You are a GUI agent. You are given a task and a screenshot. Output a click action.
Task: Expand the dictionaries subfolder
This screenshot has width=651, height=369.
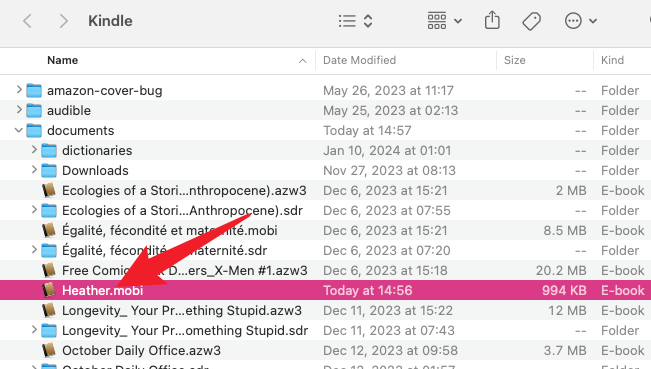point(34,149)
